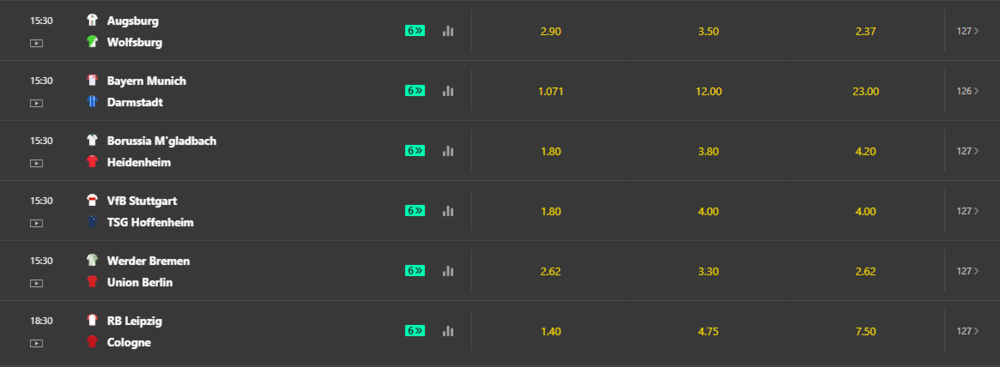View statistics bars icon for VfB Stuttgart match
This screenshot has height=367, width=1000.
(448, 211)
